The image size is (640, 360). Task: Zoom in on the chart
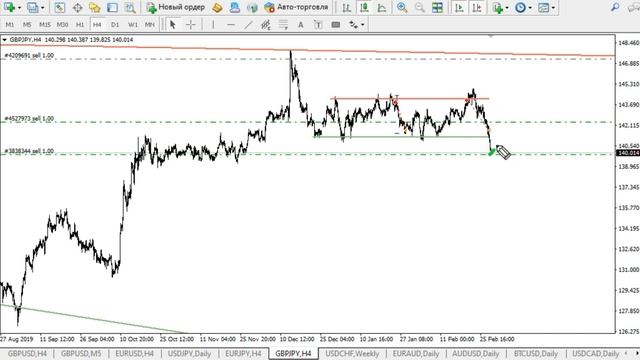[x=402, y=7]
